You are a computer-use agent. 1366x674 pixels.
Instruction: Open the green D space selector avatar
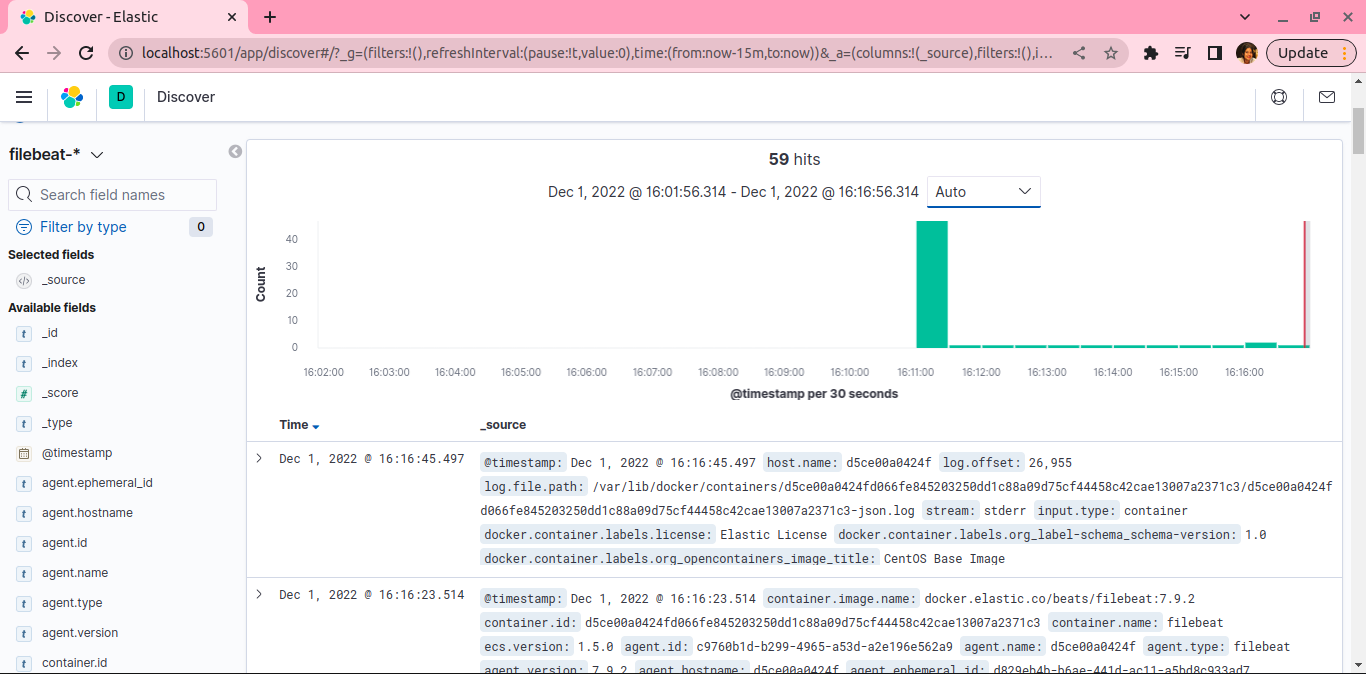(121, 97)
